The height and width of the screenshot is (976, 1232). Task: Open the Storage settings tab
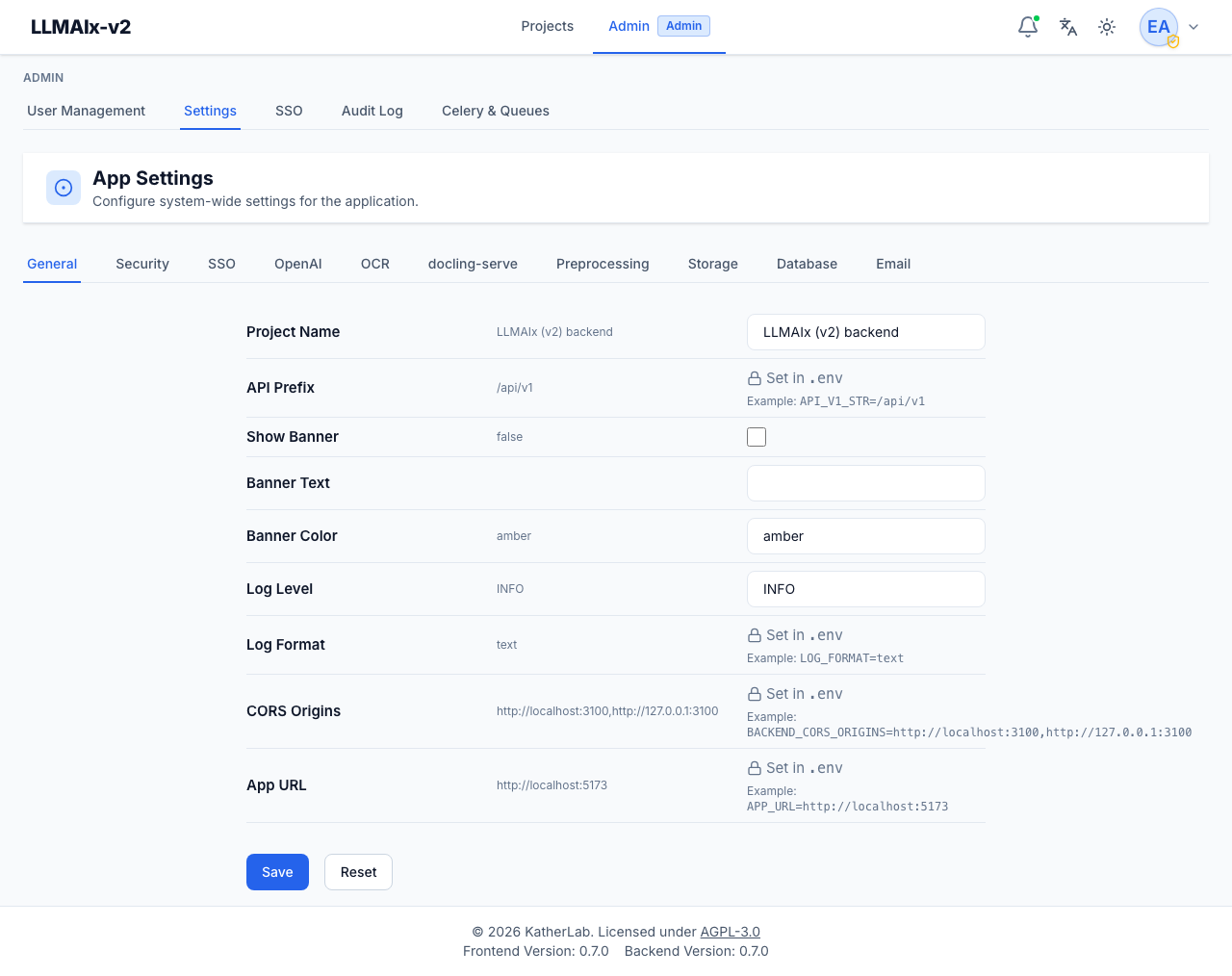click(x=713, y=264)
